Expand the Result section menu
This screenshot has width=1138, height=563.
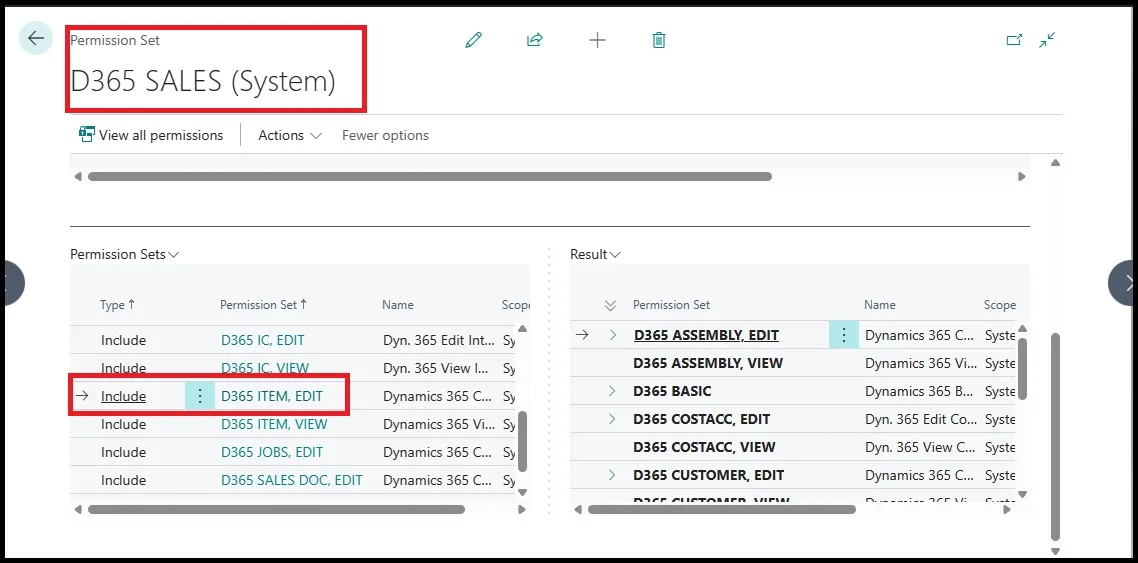pyautogui.click(x=596, y=255)
